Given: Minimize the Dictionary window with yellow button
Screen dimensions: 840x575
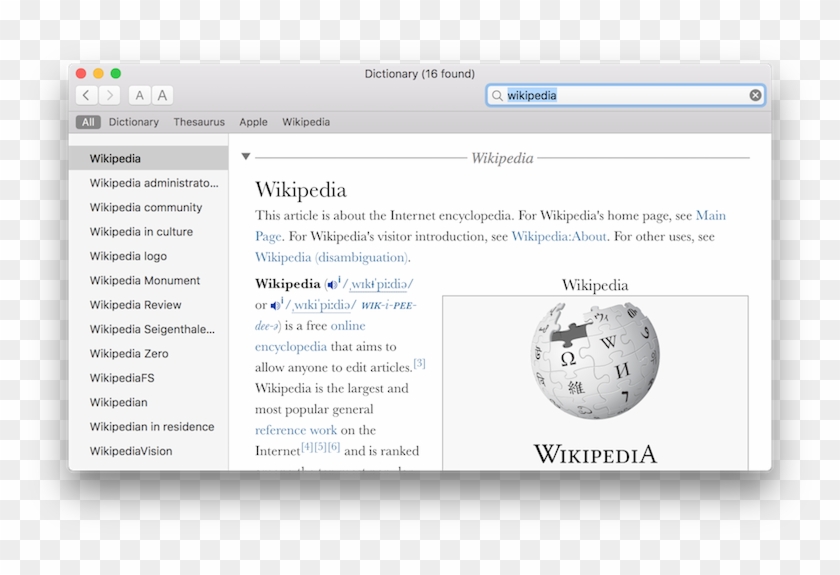Looking at the screenshot, I should (x=98, y=73).
